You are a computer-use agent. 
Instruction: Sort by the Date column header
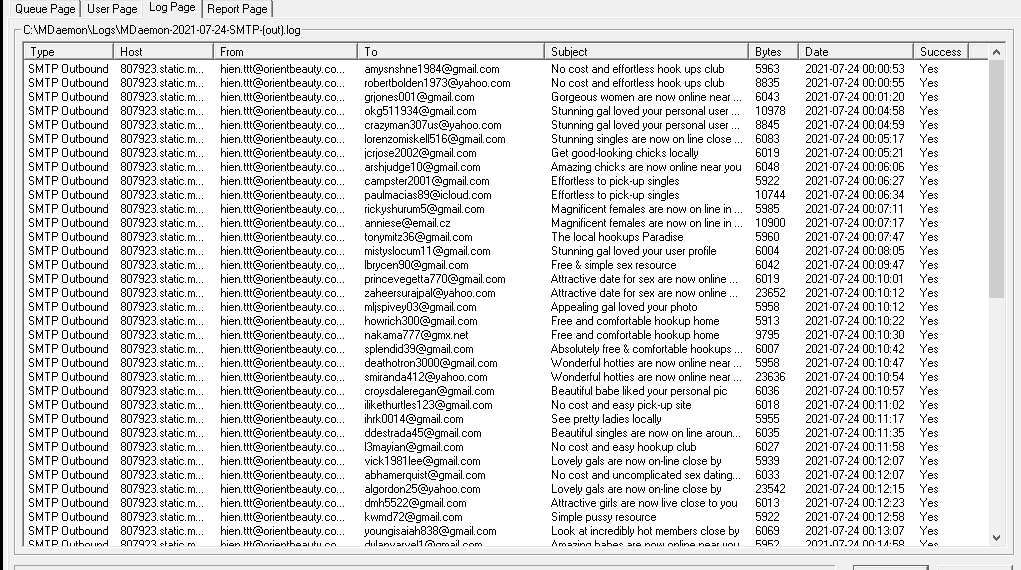click(x=856, y=51)
